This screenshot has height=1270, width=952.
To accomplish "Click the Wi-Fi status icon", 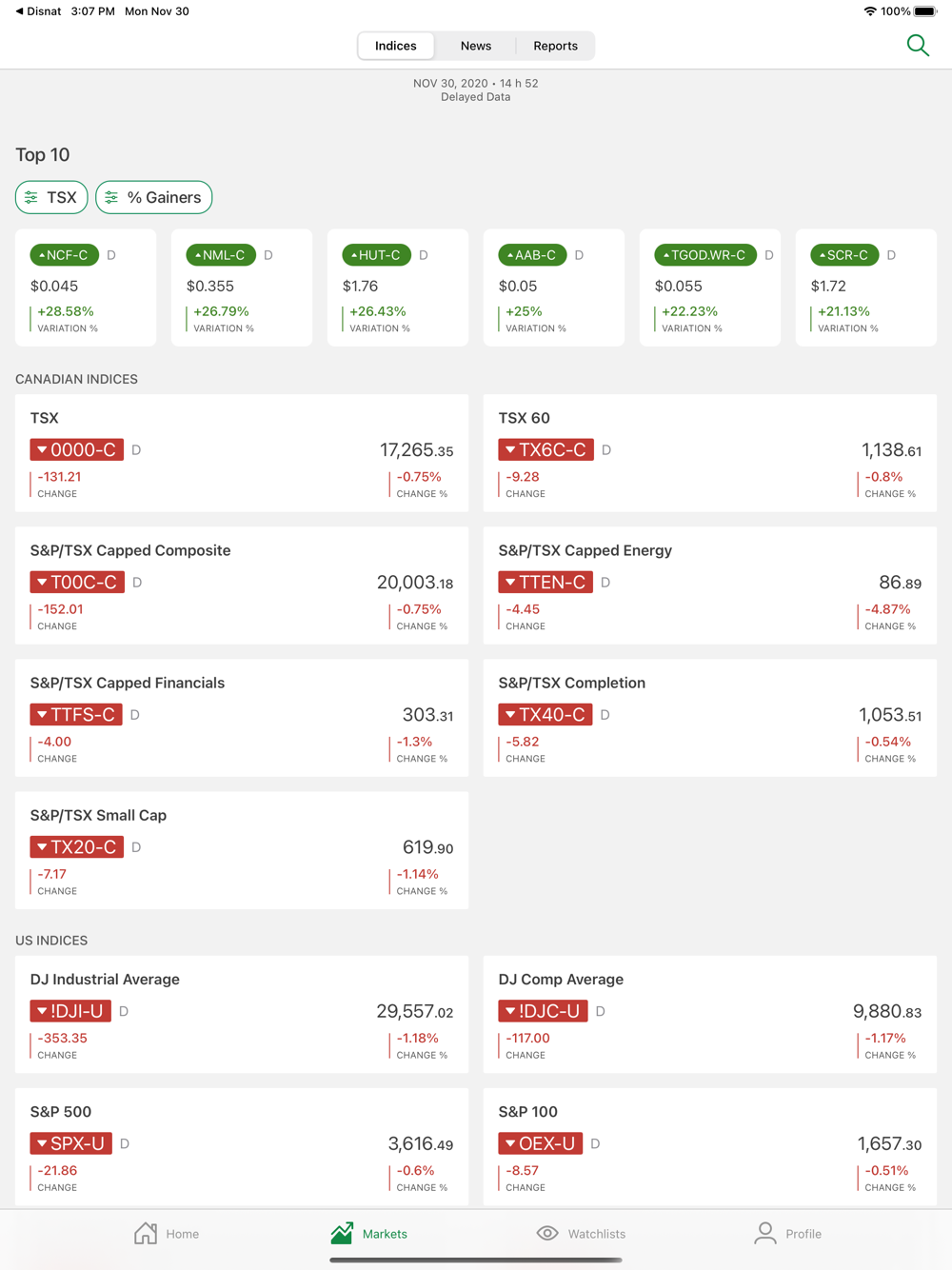I will [x=870, y=11].
